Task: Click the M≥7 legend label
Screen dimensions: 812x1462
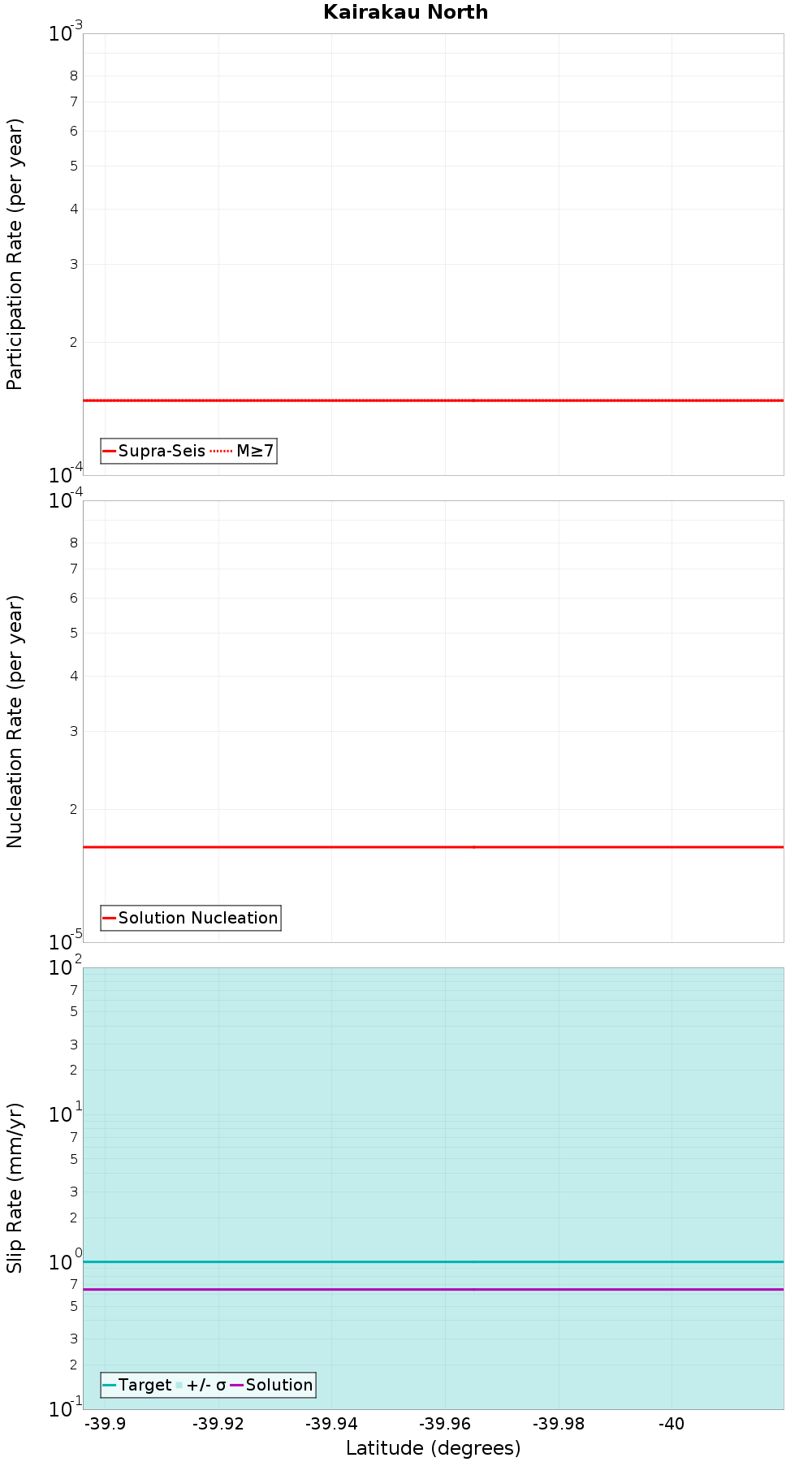Action: point(255,451)
